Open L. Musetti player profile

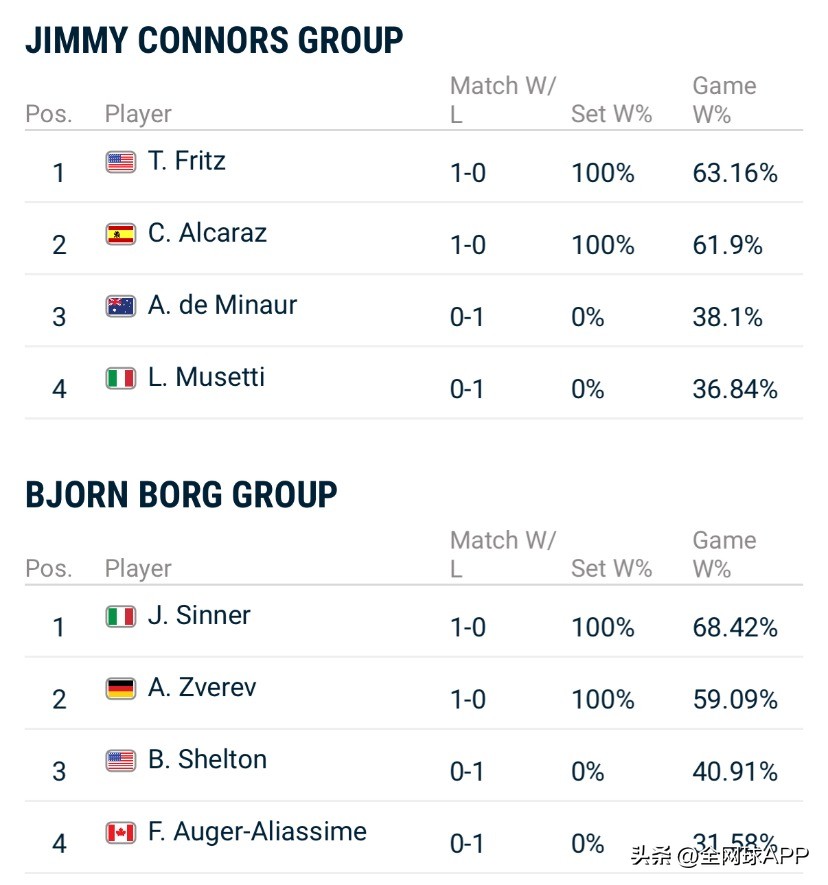(206, 377)
